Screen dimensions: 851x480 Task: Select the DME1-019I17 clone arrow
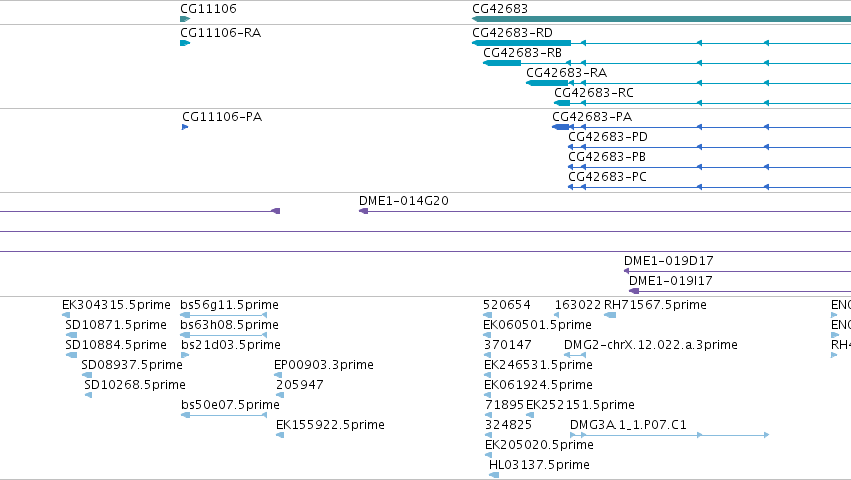(634, 291)
